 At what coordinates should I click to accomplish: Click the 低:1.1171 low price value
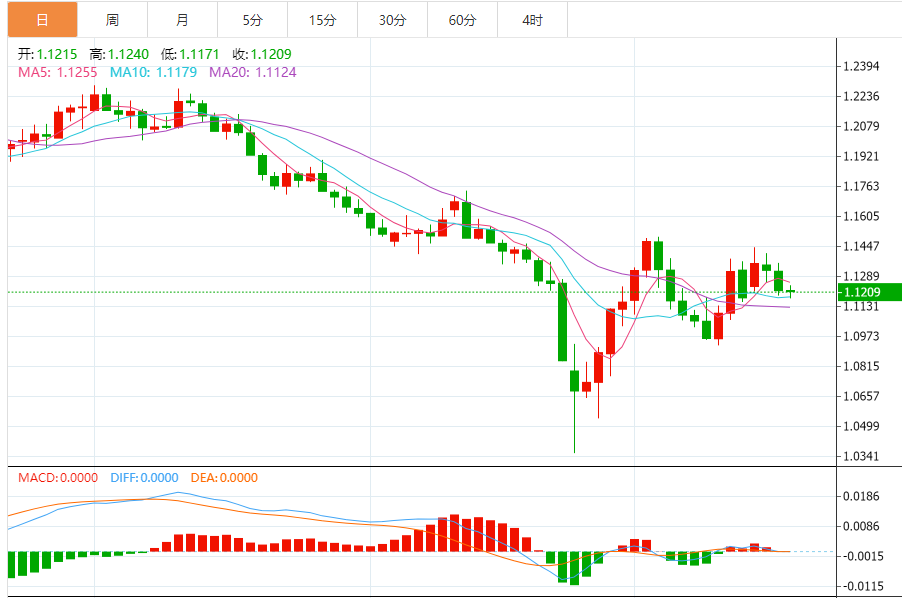tap(190, 55)
